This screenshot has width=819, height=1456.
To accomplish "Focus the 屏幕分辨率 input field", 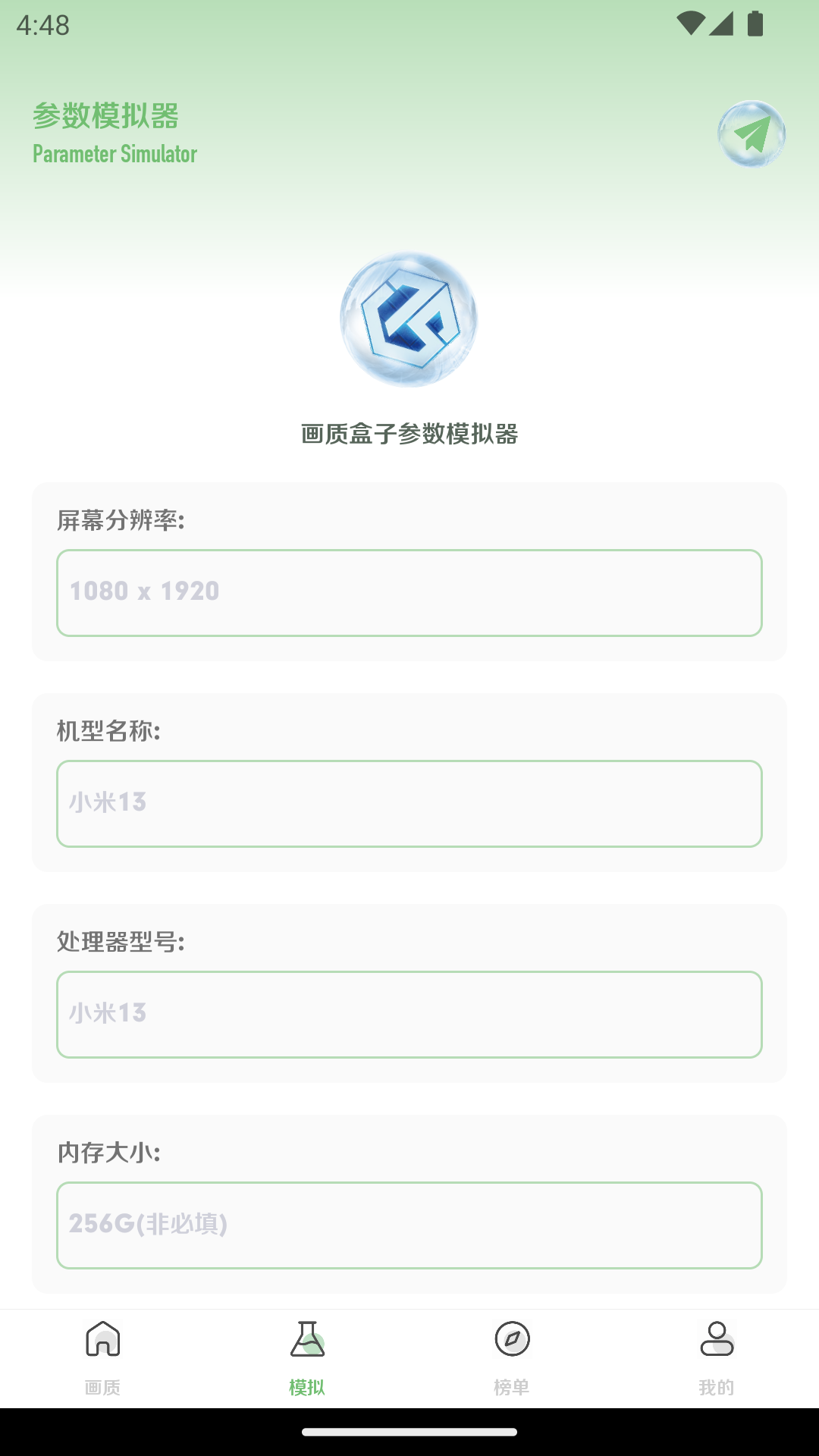I will (x=409, y=593).
